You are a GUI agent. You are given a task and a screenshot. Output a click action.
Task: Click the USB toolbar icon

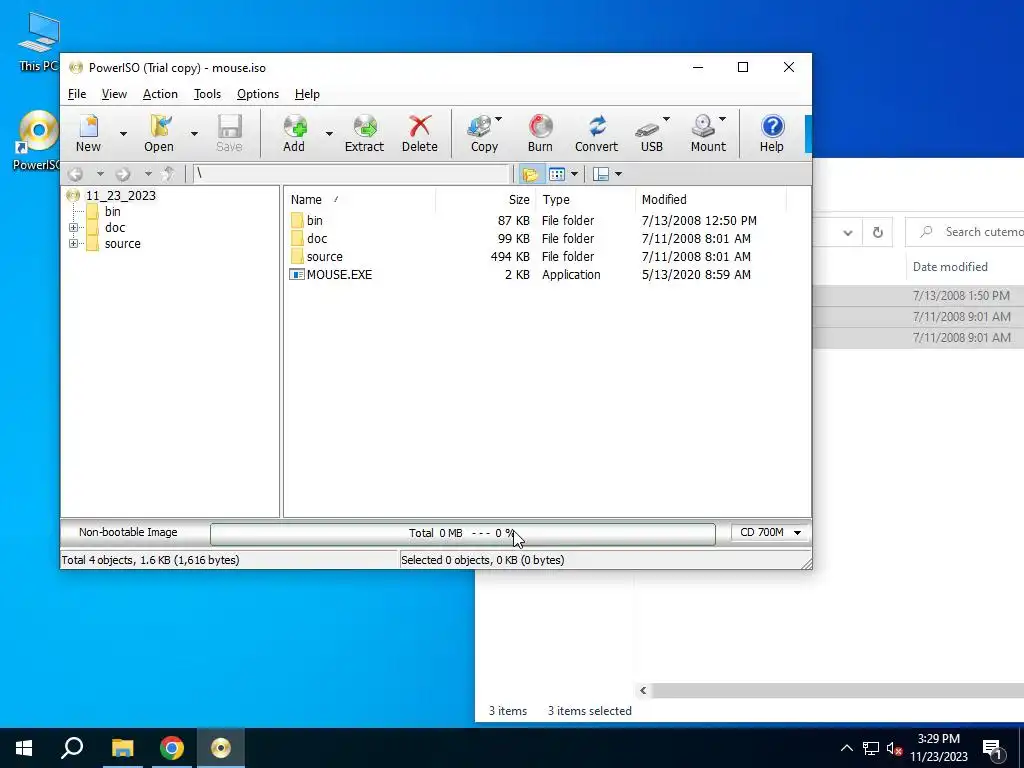coord(649,133)
